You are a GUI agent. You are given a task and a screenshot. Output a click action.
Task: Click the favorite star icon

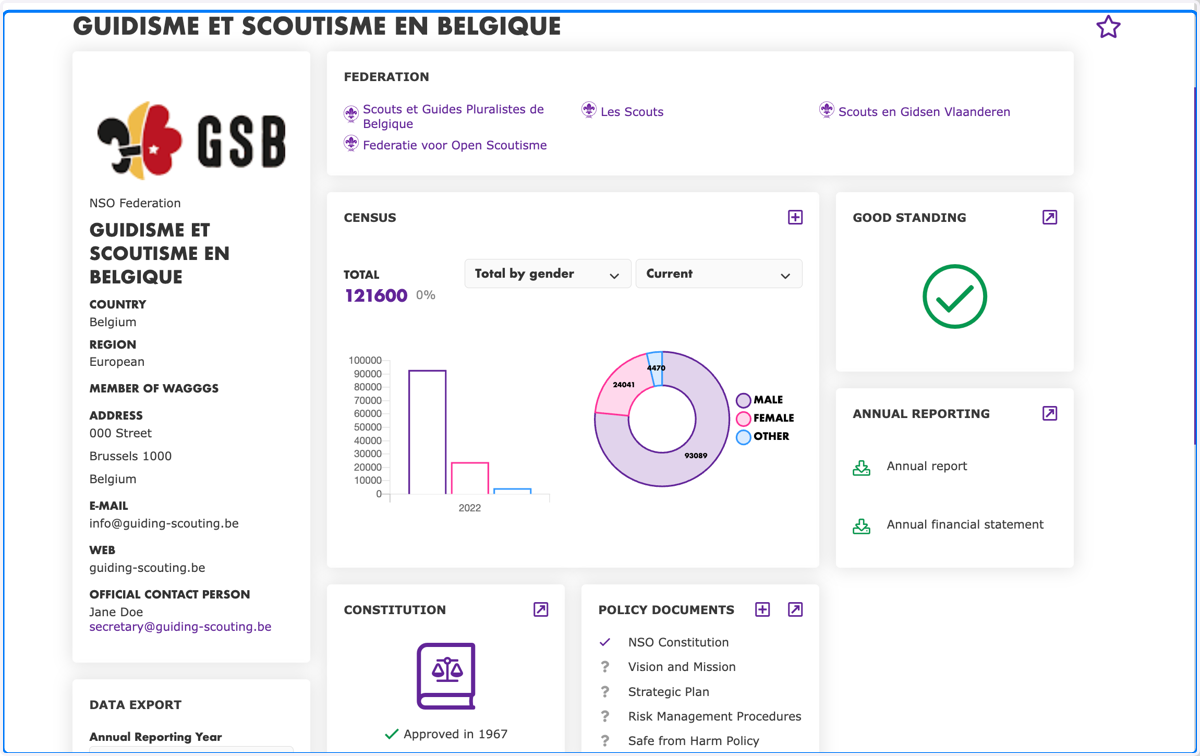[1108, 27]
